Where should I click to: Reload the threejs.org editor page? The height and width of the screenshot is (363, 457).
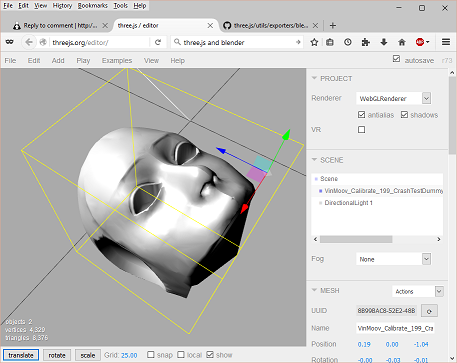(x=158, y=42)
